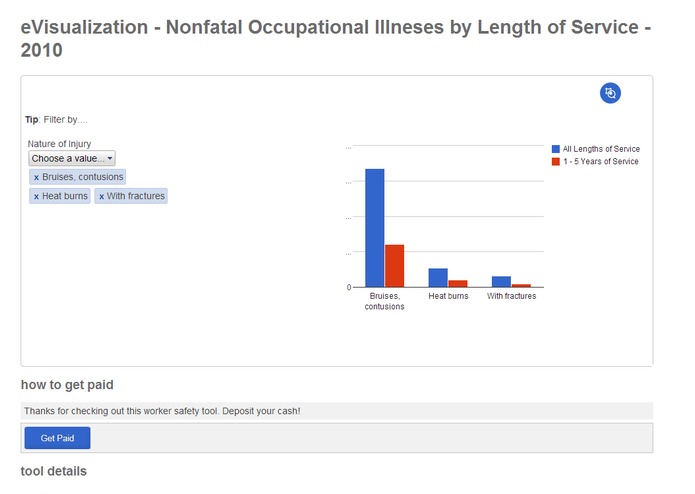Click the Get Paid button
This screenshot has width=695, height=494.
pyautogui.click(x=57, y=438)
